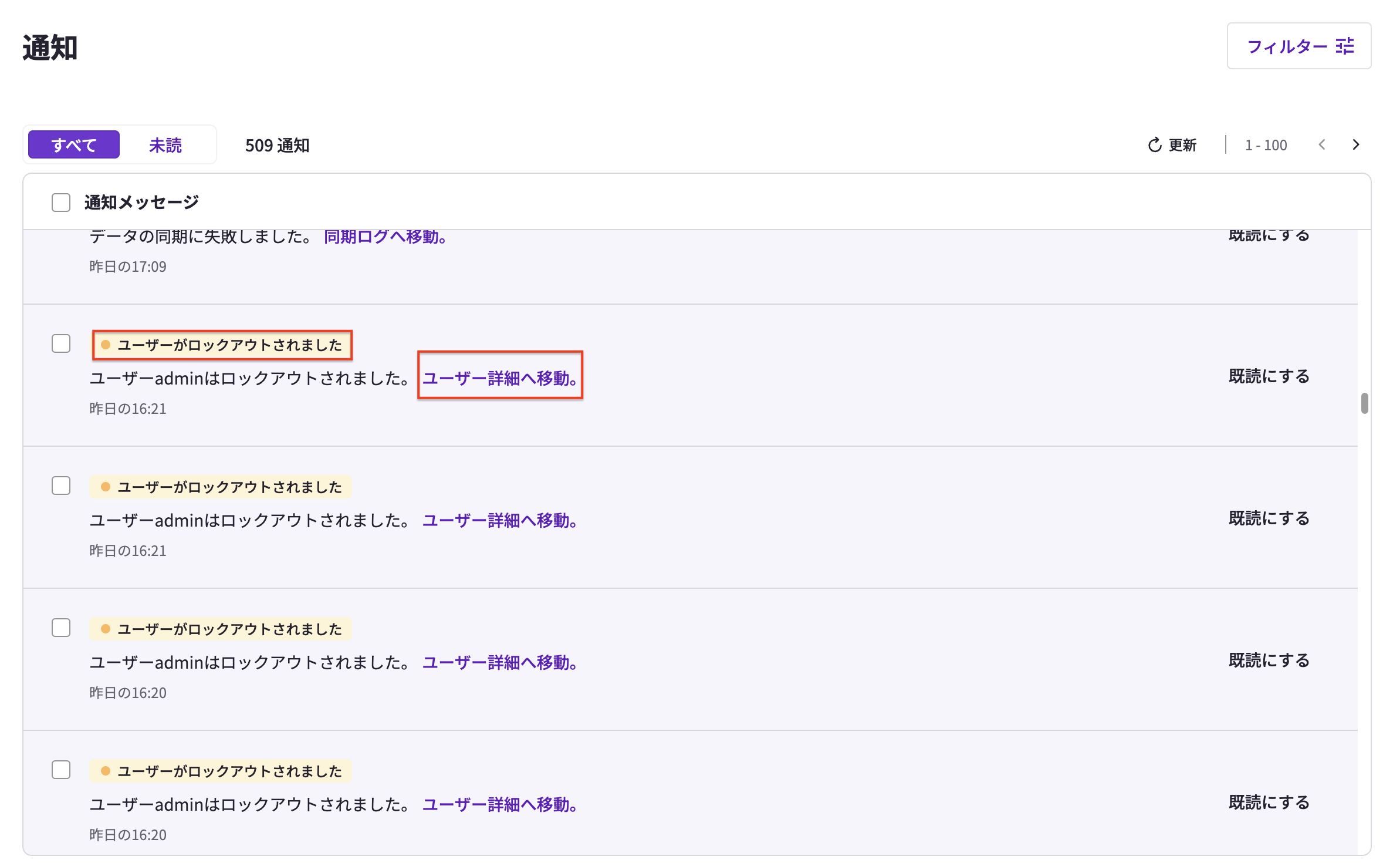
Task: Click the 509 通知 count label
Action: pos(278,145)
